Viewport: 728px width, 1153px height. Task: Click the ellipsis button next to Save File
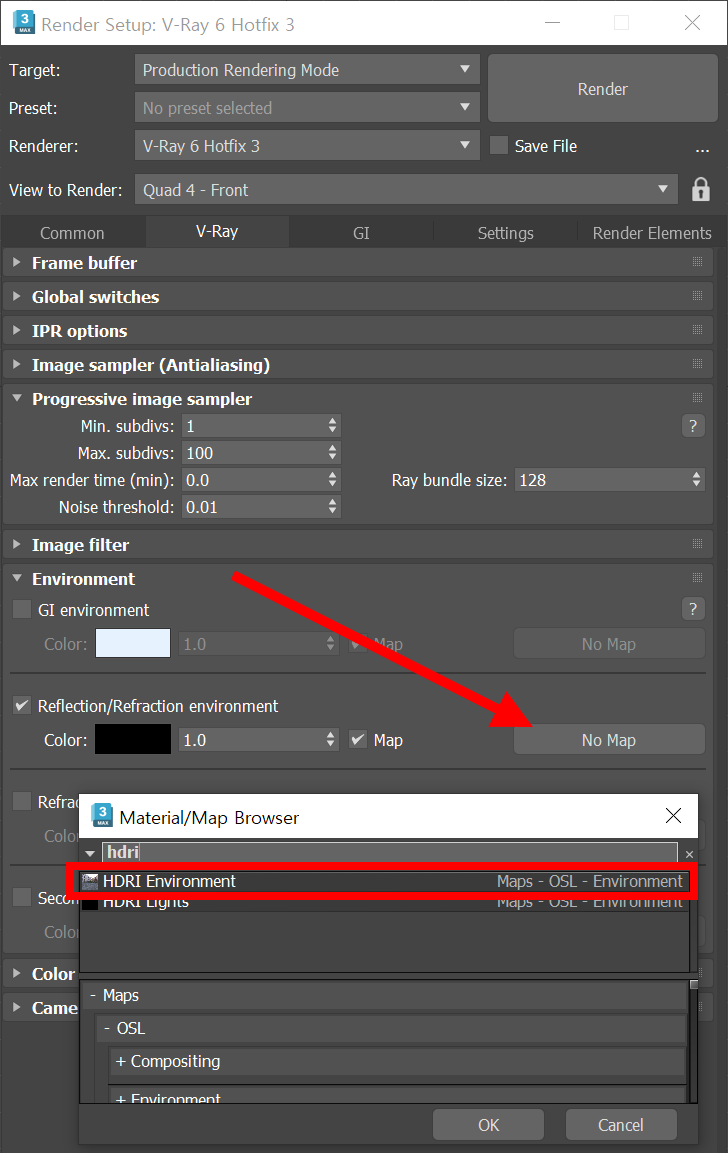point(702,149)
